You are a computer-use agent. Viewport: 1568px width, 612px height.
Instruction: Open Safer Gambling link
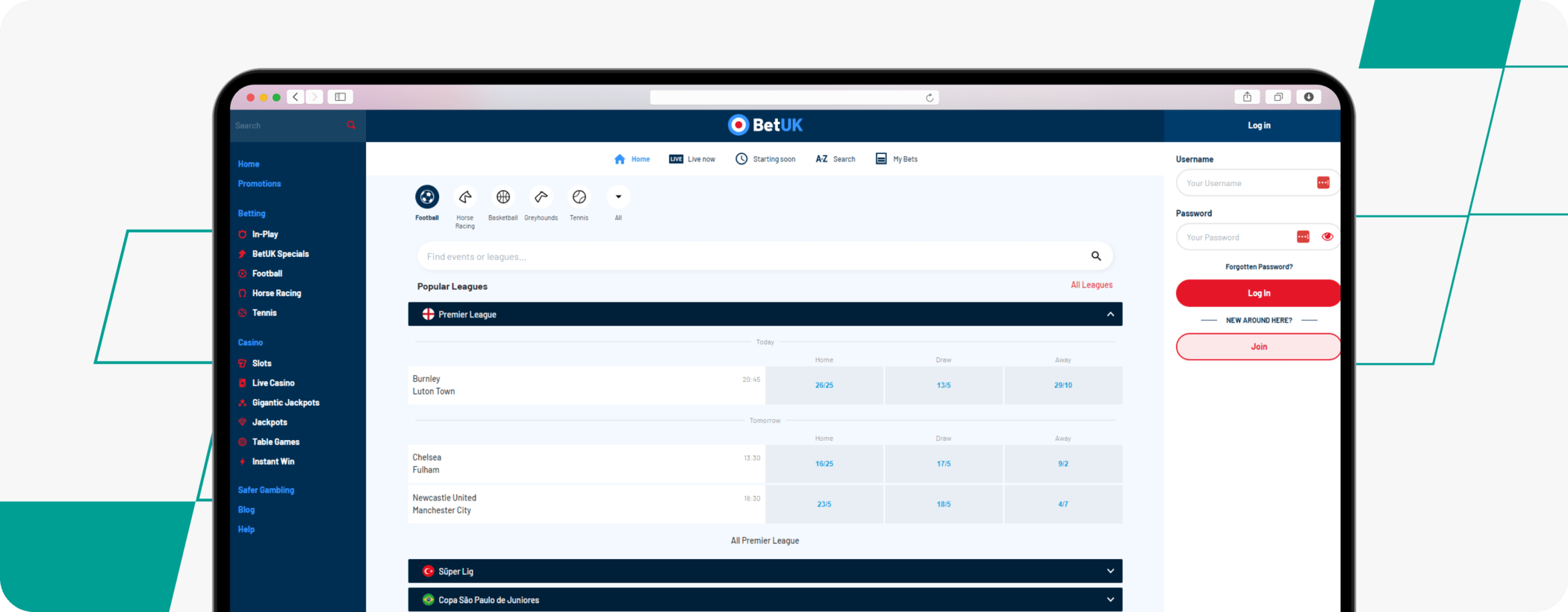point(266,490)
